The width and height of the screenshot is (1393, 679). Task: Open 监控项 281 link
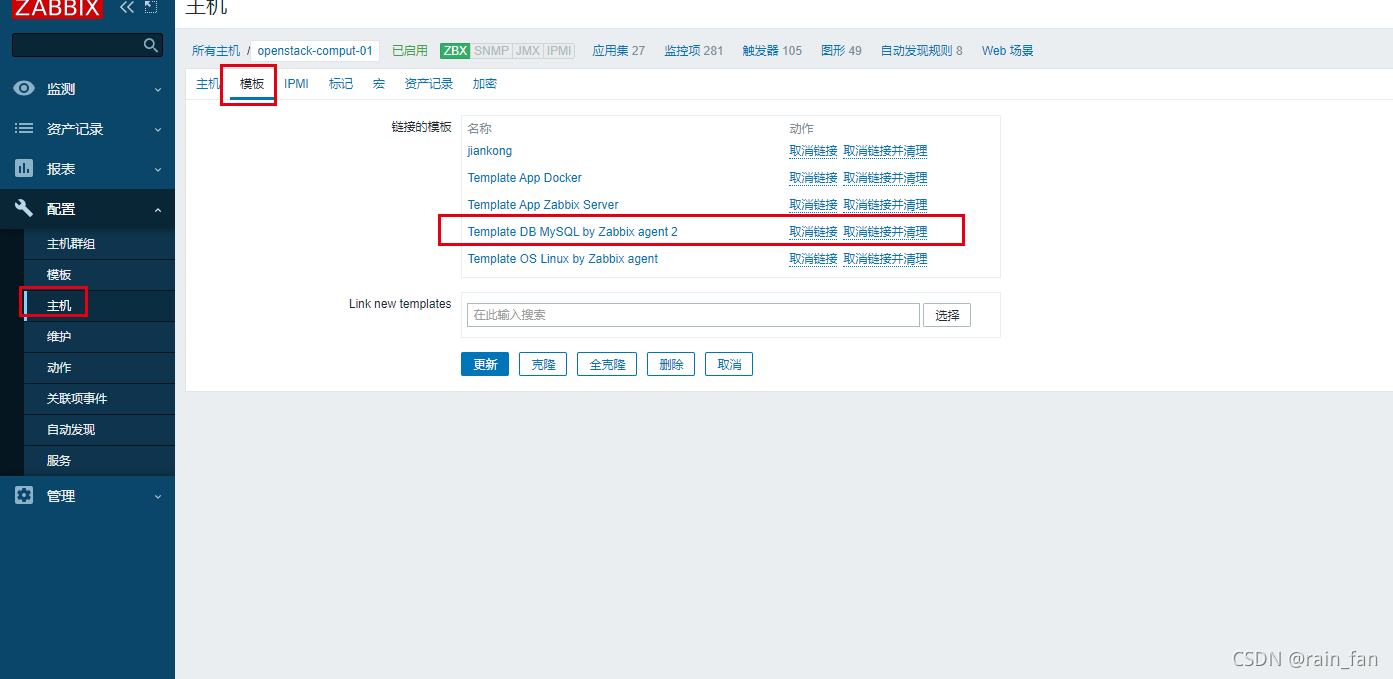click(x=694, y=50)
